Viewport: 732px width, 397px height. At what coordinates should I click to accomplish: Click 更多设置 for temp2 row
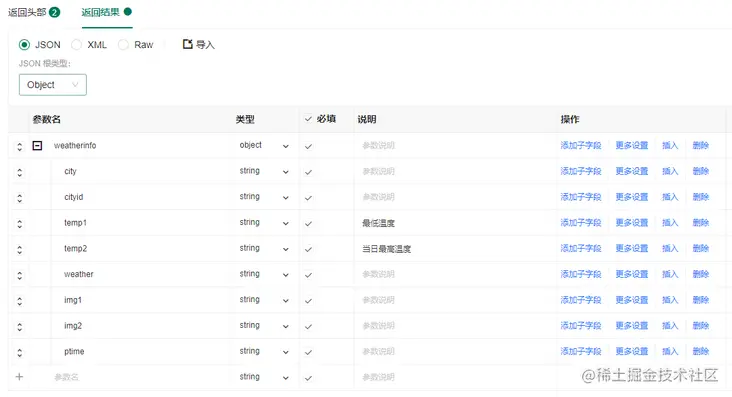pyautogui.click(x=632, y=248)
